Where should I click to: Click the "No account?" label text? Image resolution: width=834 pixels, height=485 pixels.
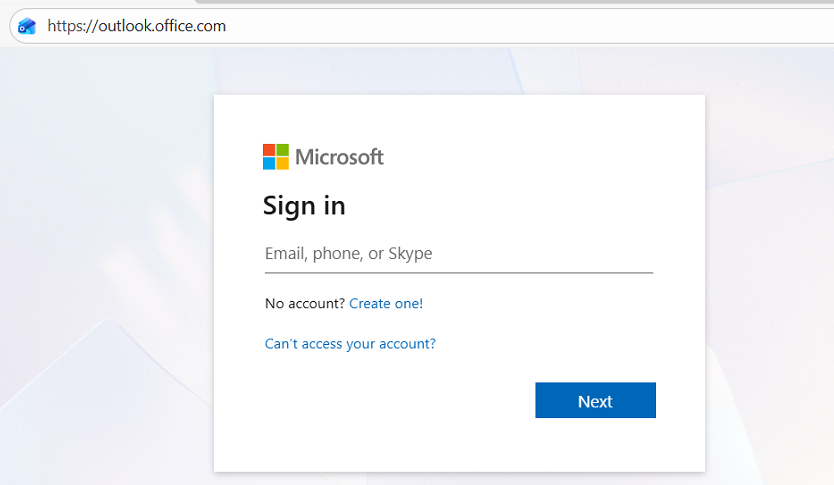click(x=304, y=303)
